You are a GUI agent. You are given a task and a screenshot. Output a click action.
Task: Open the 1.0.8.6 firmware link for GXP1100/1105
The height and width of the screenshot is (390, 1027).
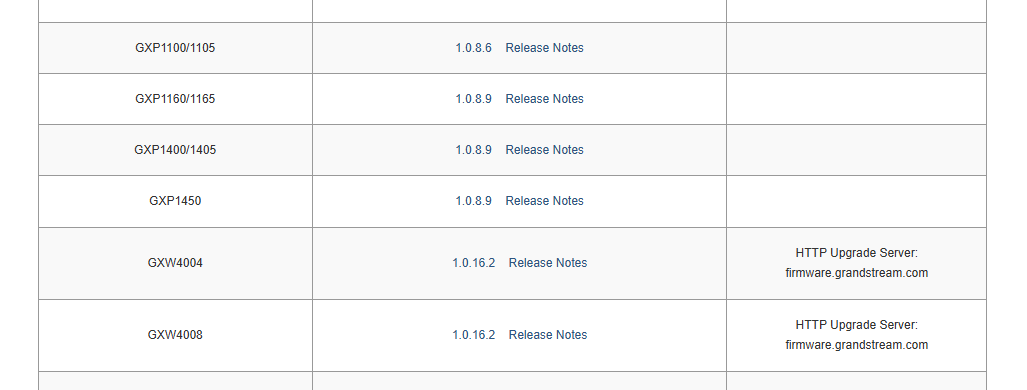click(x=474, y=48)
